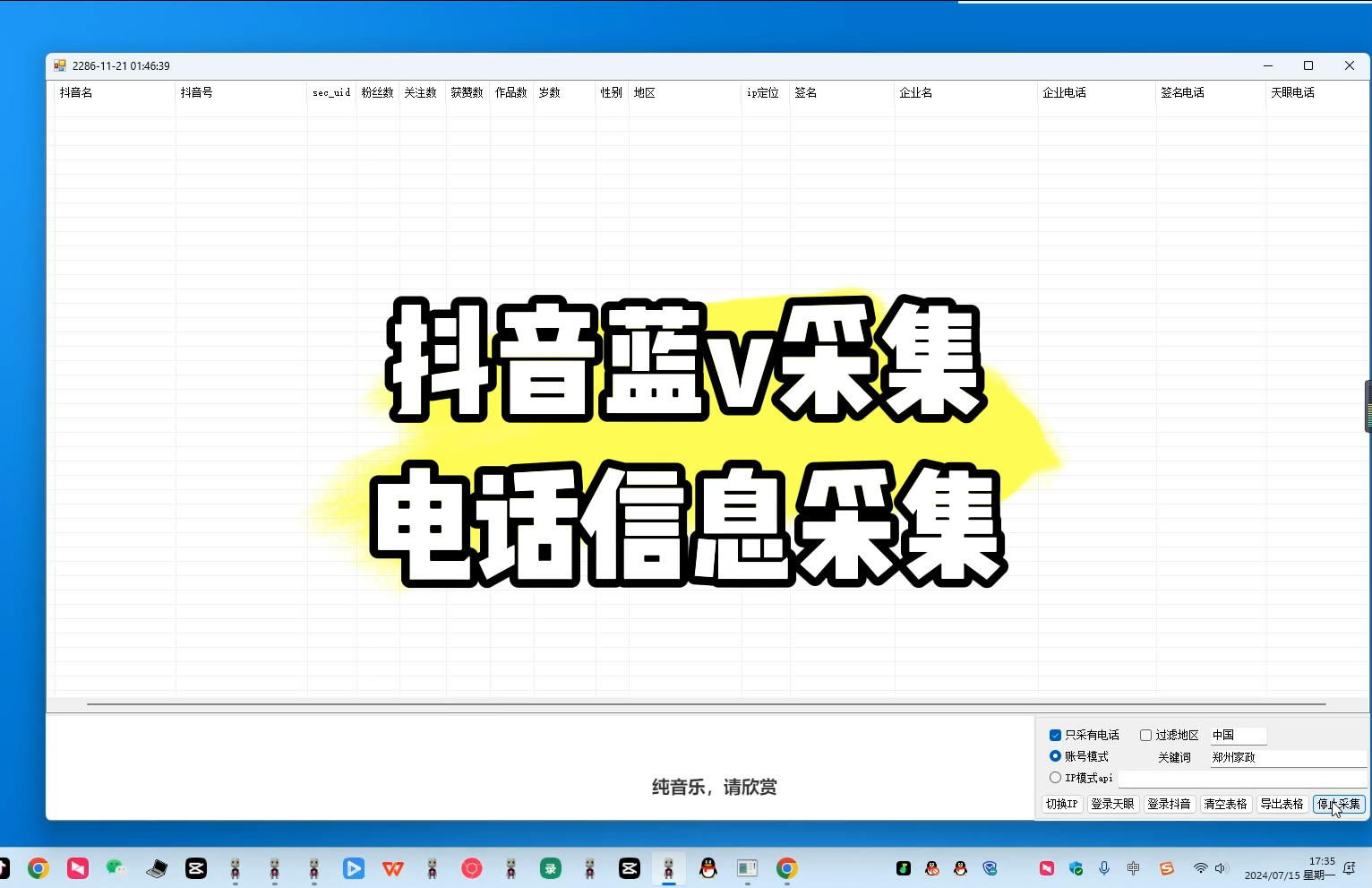Close the collector window
The image size is (1372, 888).
click(x=1350, y=65)
